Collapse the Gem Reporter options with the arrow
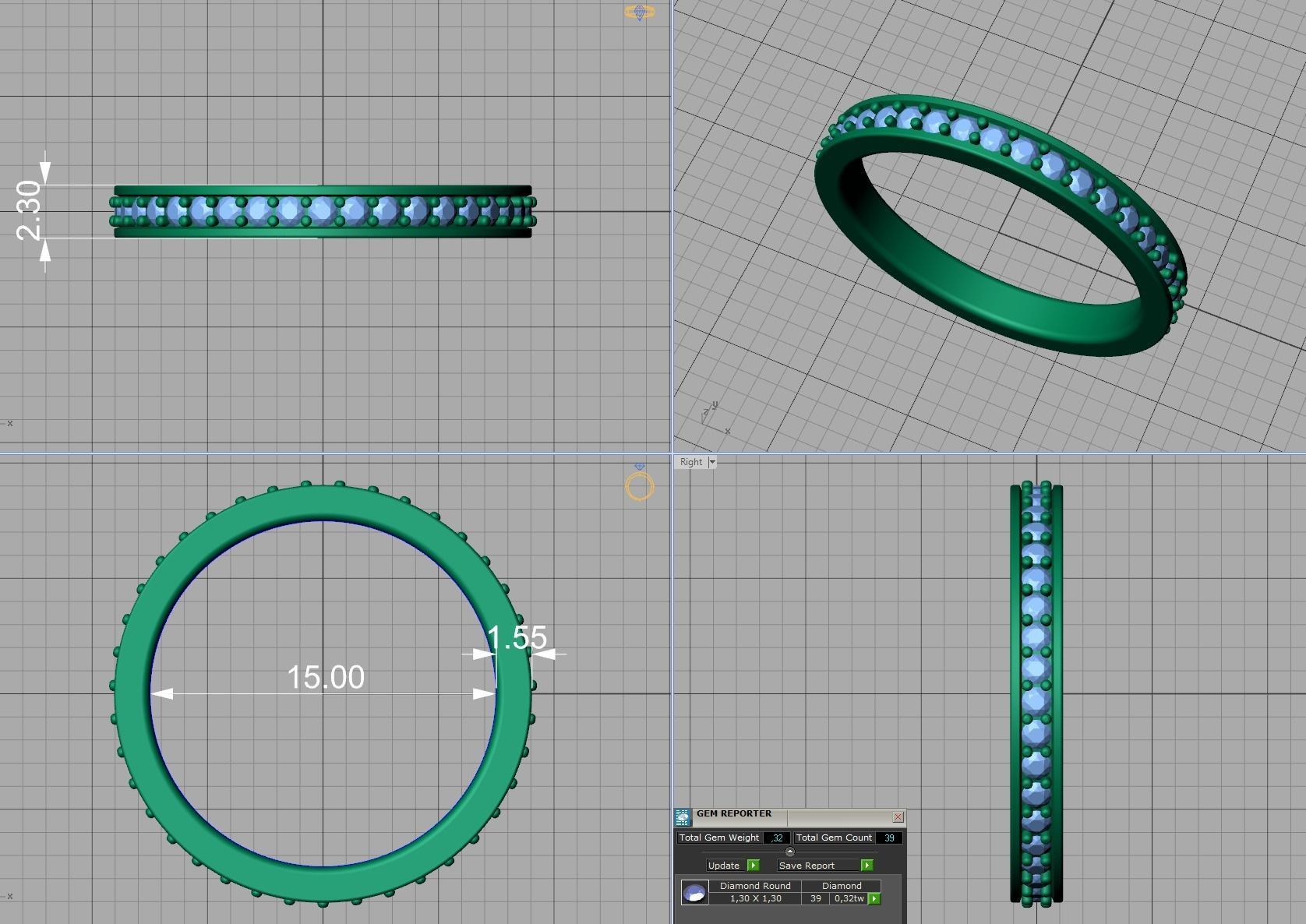The image size is (1306, 924). click(789, 852)
